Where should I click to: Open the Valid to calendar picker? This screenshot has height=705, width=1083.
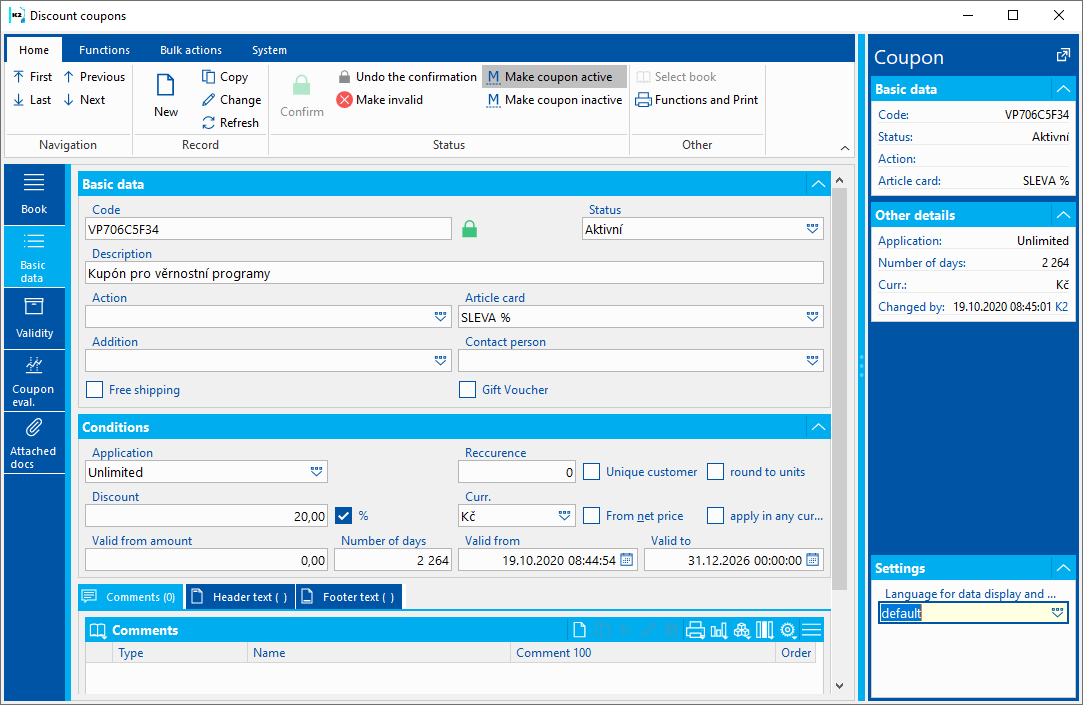[x=813, y=559]
